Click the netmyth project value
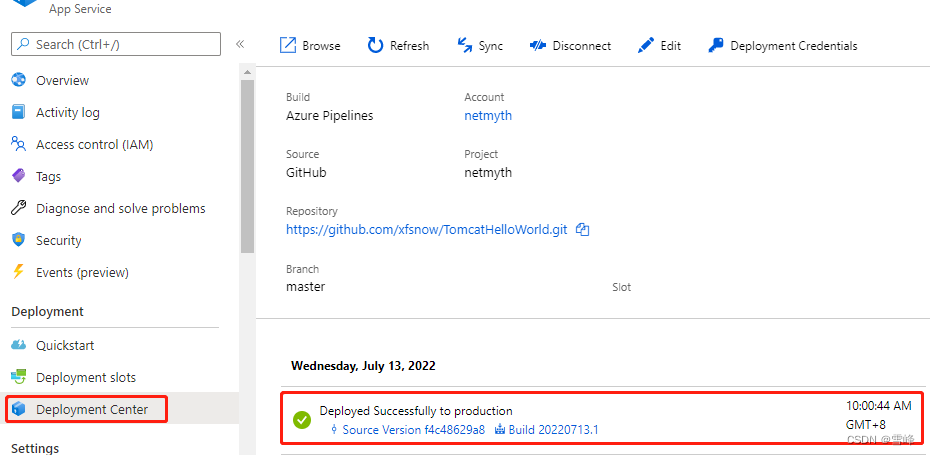 pyautogui.click(x=488, y=173)
